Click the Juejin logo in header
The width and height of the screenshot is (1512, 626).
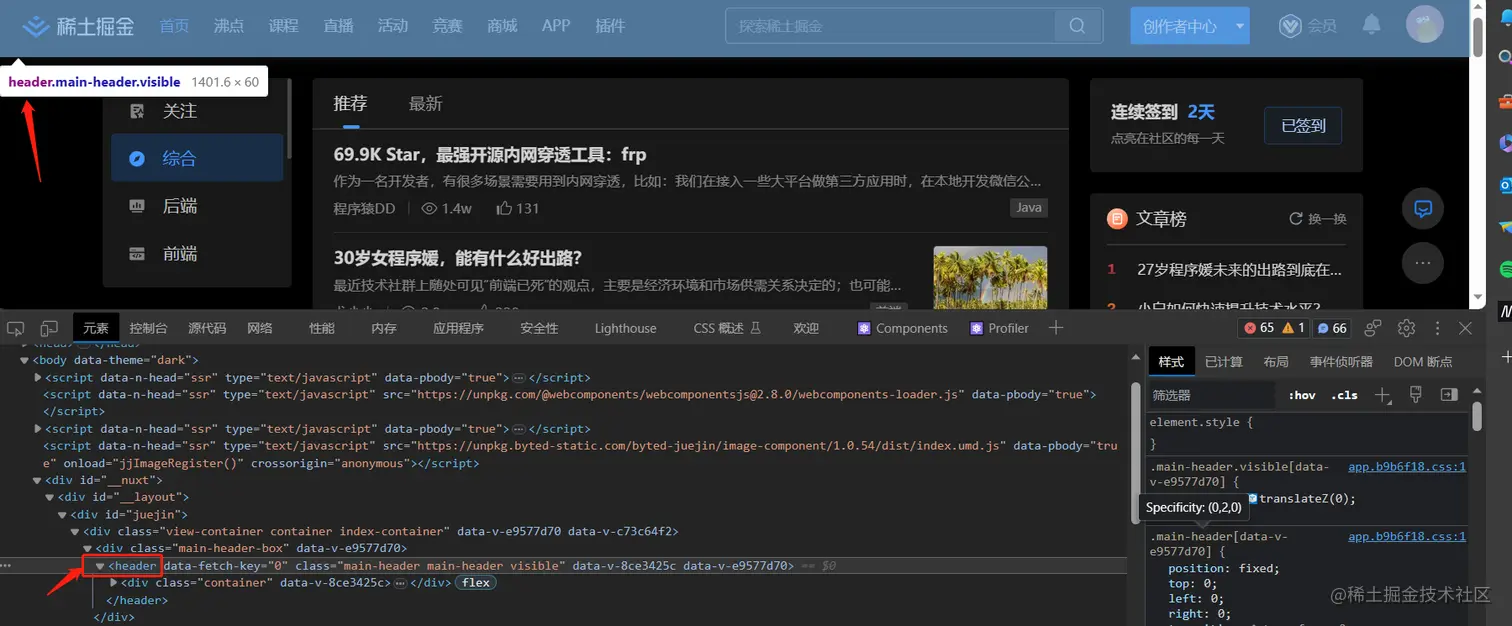click(x=78, y=26)
